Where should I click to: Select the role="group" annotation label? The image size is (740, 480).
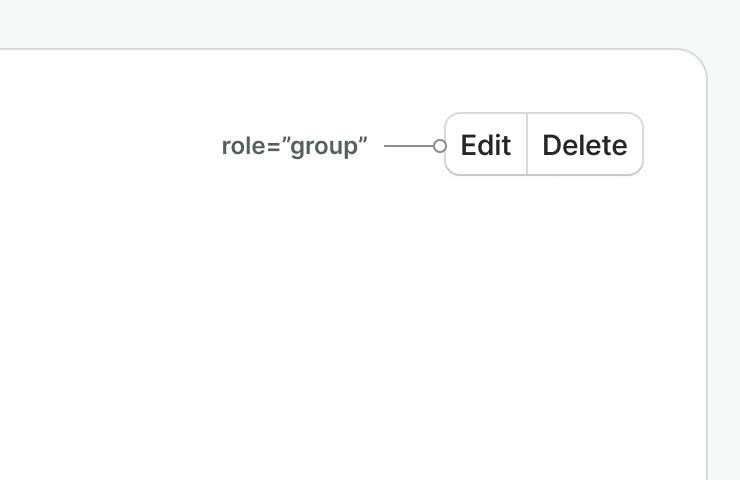point(294,146)
